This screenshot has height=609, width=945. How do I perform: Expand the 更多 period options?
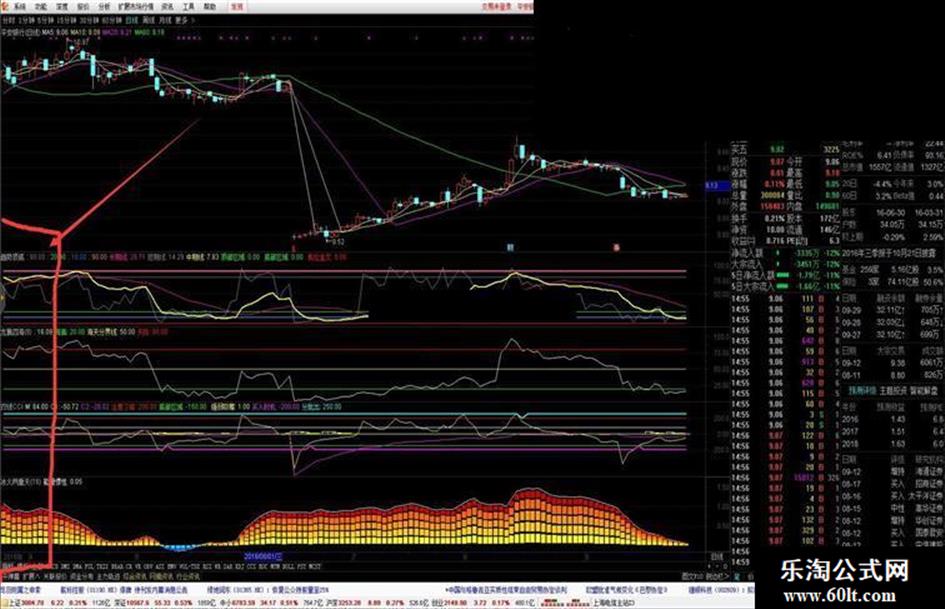pyautogui.click(x=181, y=20)
